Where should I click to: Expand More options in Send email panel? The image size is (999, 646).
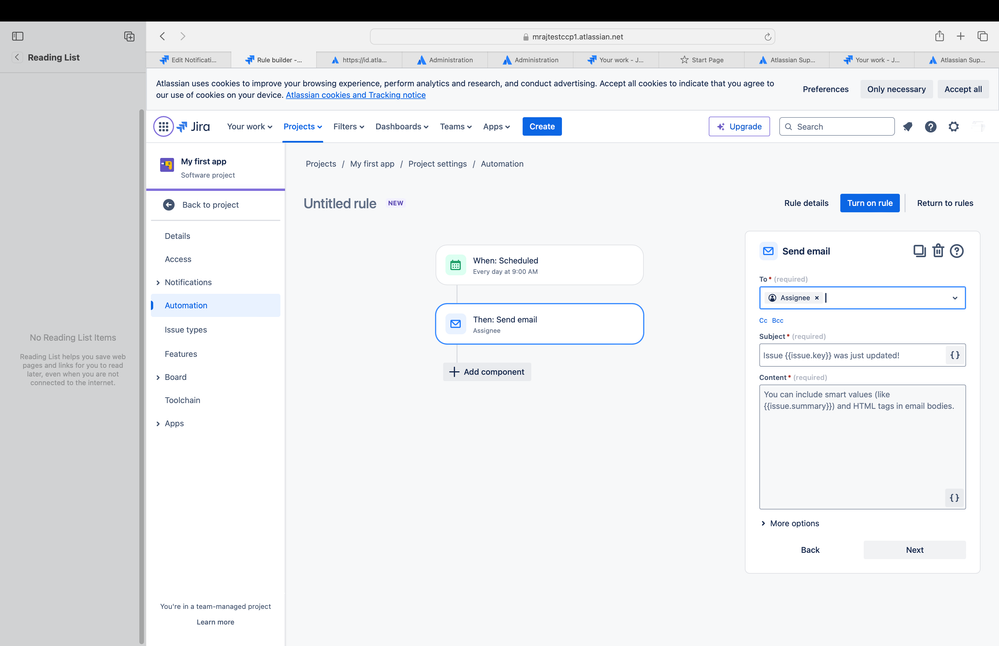pos(790,524)
